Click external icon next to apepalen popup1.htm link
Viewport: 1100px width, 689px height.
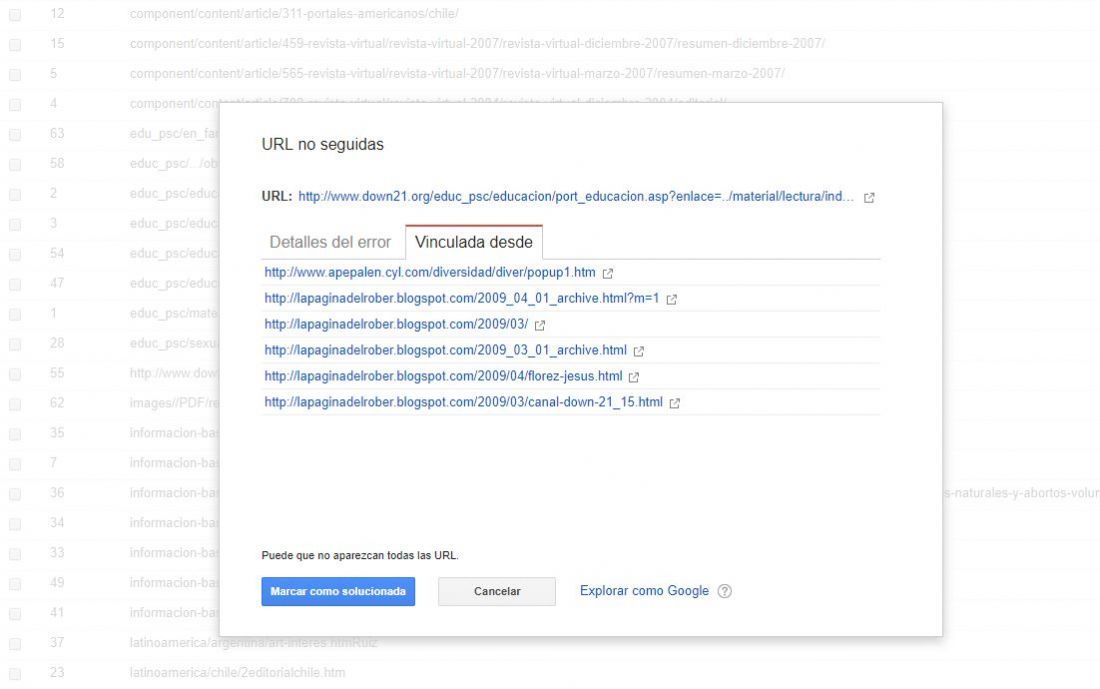pos(608,273)
